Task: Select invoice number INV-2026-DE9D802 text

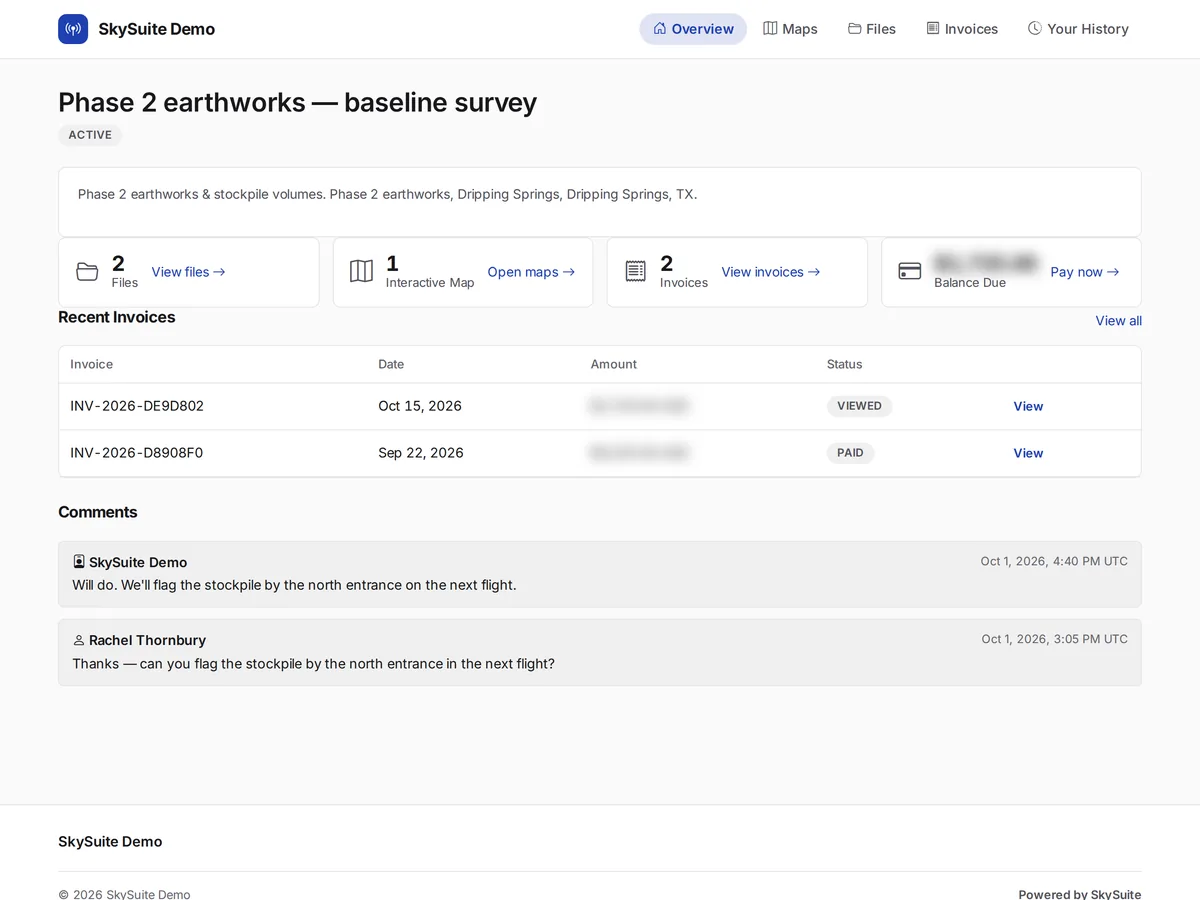Action: [x=137, y=406]
